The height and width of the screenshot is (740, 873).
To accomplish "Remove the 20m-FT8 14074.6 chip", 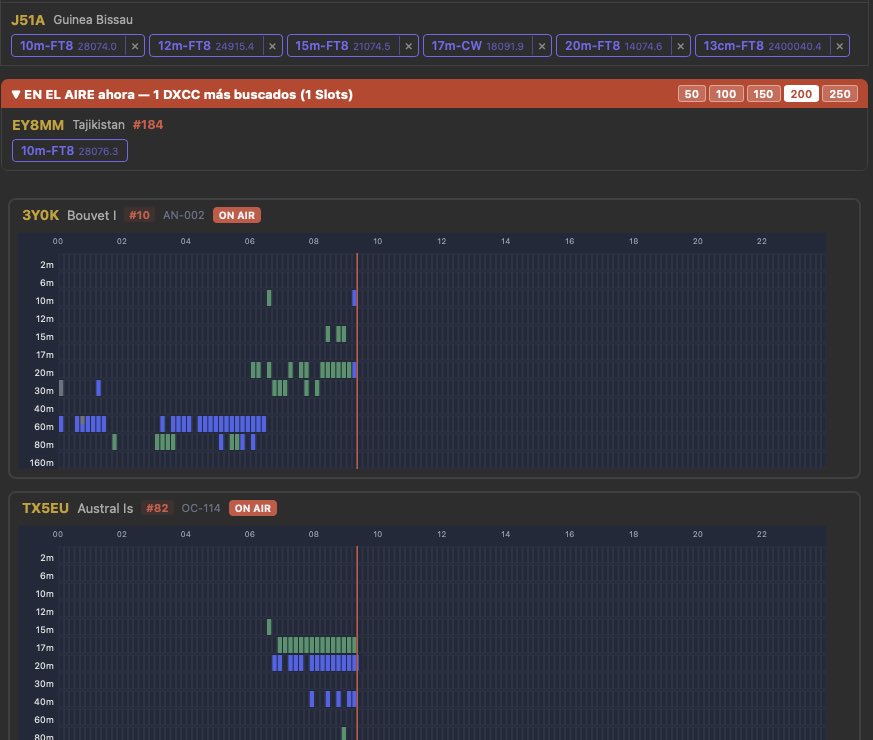I will click(x=680, y=46).
